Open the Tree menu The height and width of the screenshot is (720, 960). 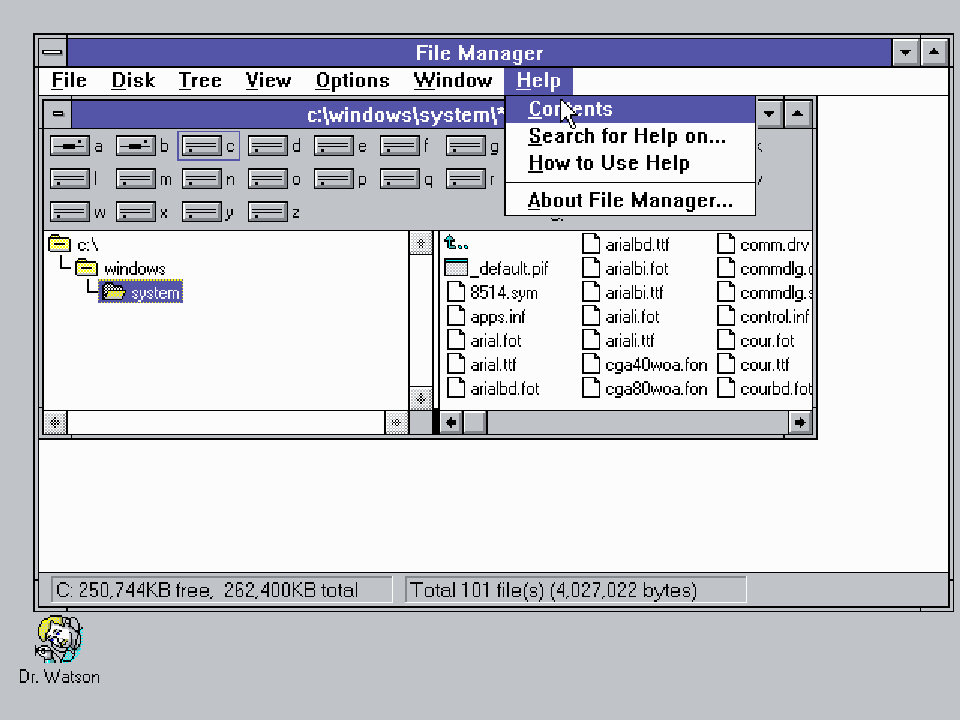coord(200,80)
